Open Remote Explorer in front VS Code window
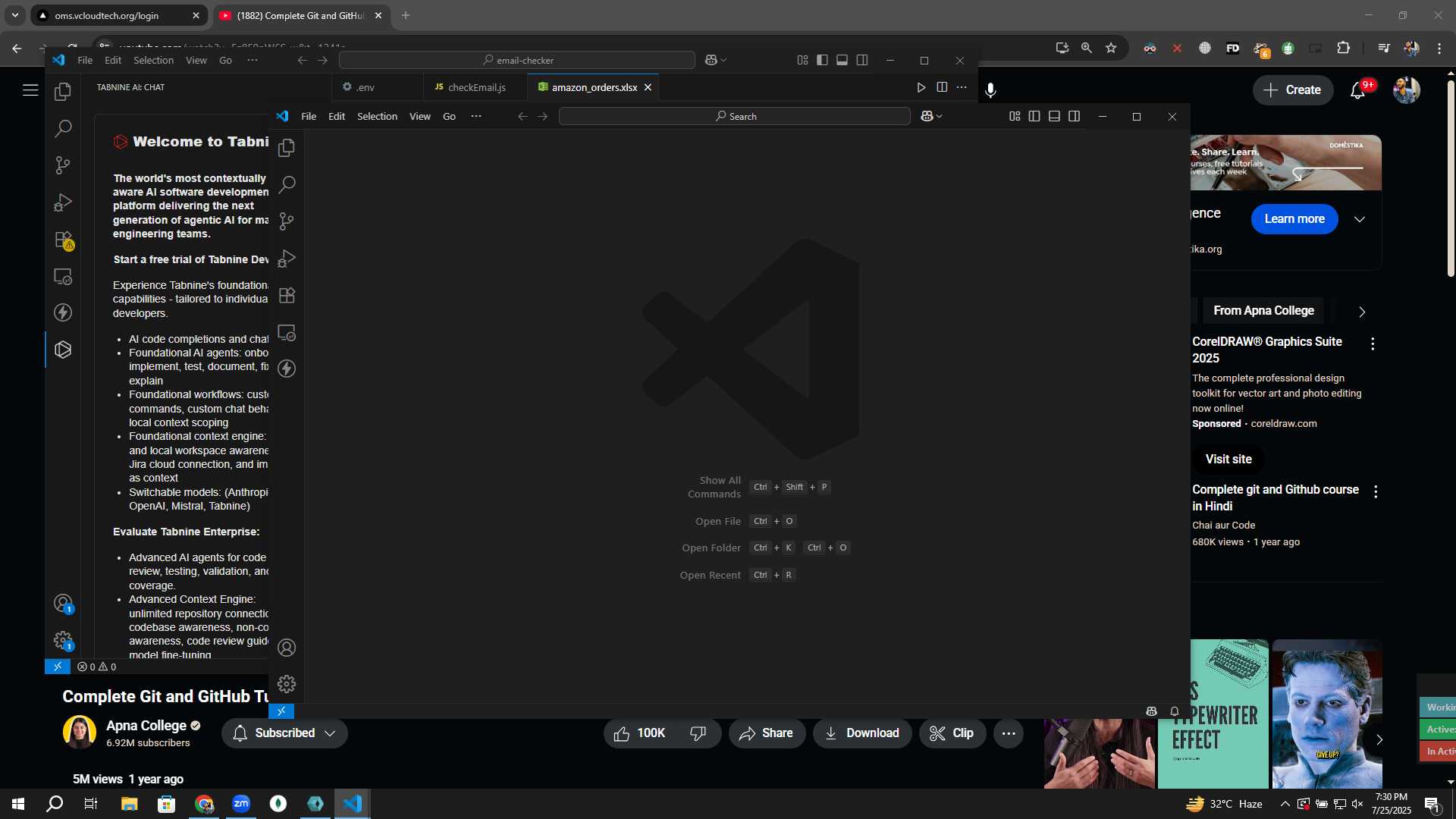 (x=287, y=332)
